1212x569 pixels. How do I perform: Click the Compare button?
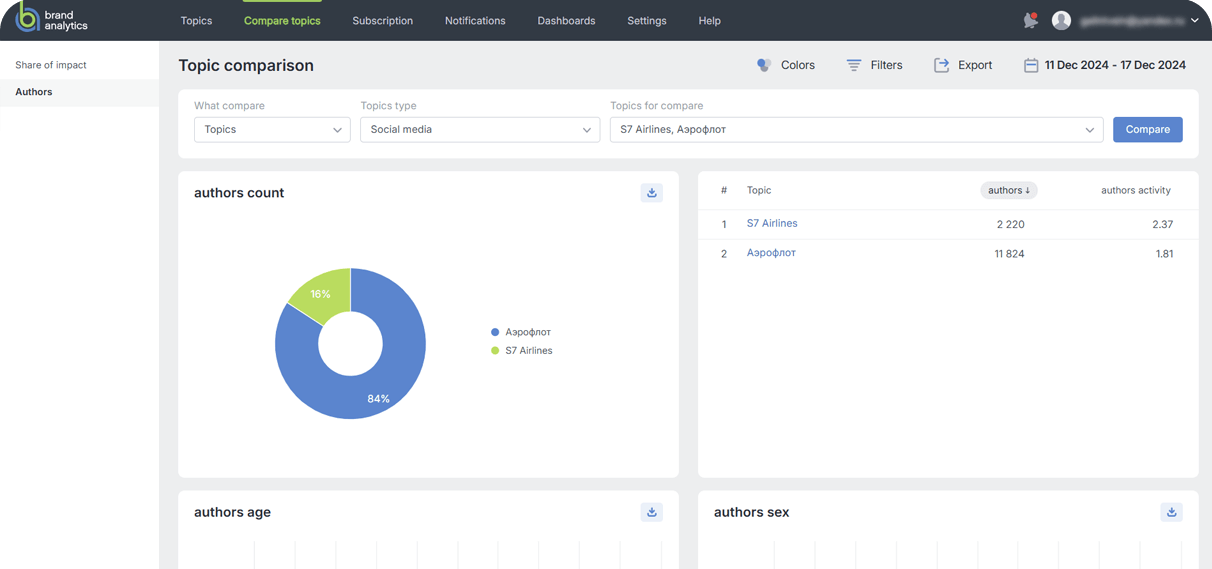point(1148,130)
